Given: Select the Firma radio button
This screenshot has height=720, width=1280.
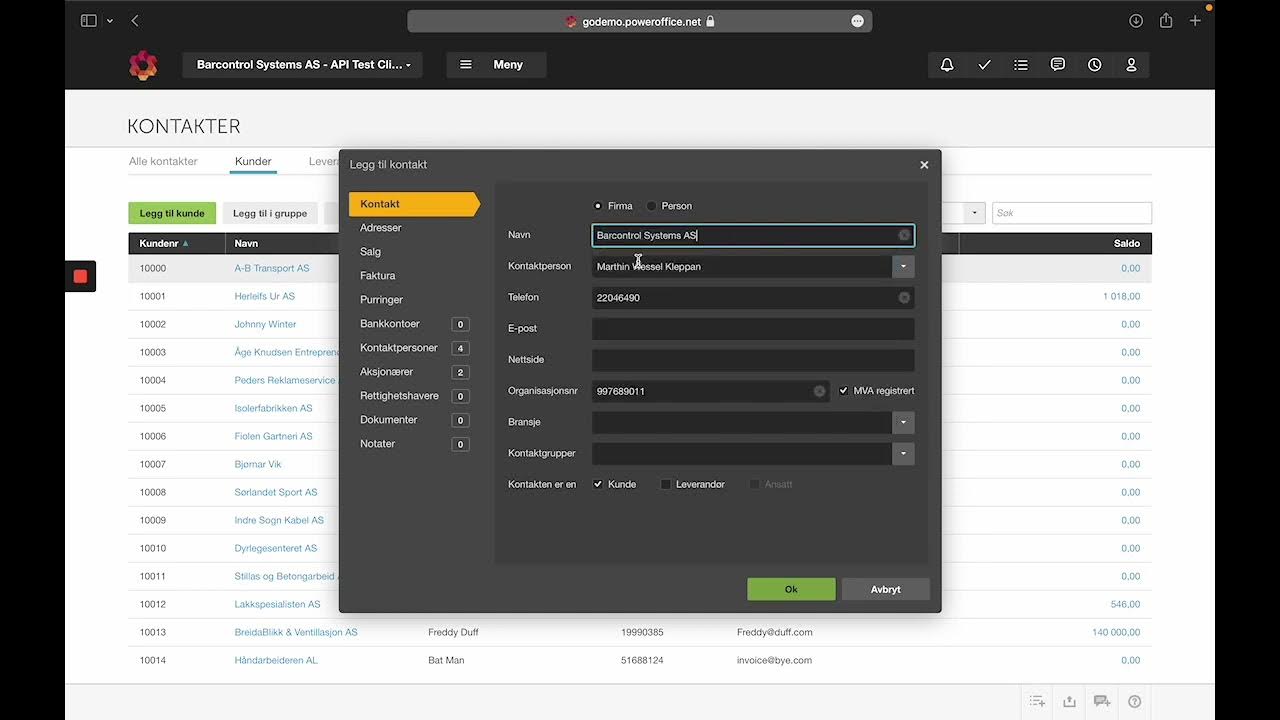Looking at the screenshot, I should click(x=598, y=206).
